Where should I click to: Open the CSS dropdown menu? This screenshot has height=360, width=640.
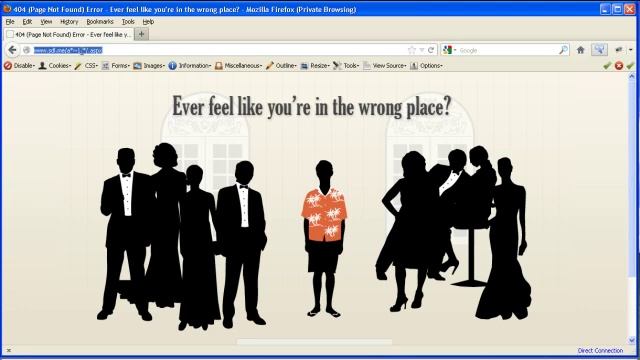click(86, 66)
